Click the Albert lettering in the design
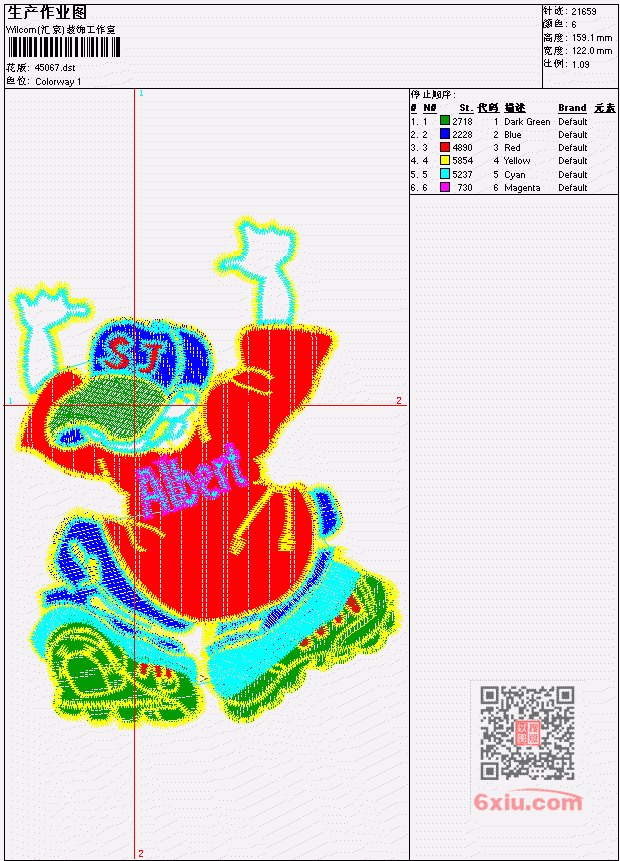This screenshot has height=861, width=620. pos(191,479)
